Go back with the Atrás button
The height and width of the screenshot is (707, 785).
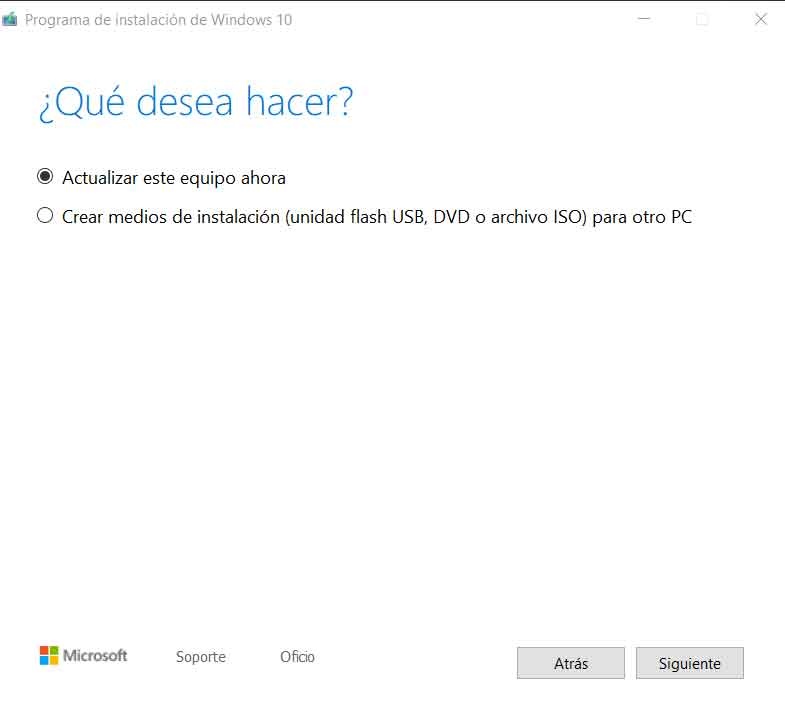(x=571, y=663)
